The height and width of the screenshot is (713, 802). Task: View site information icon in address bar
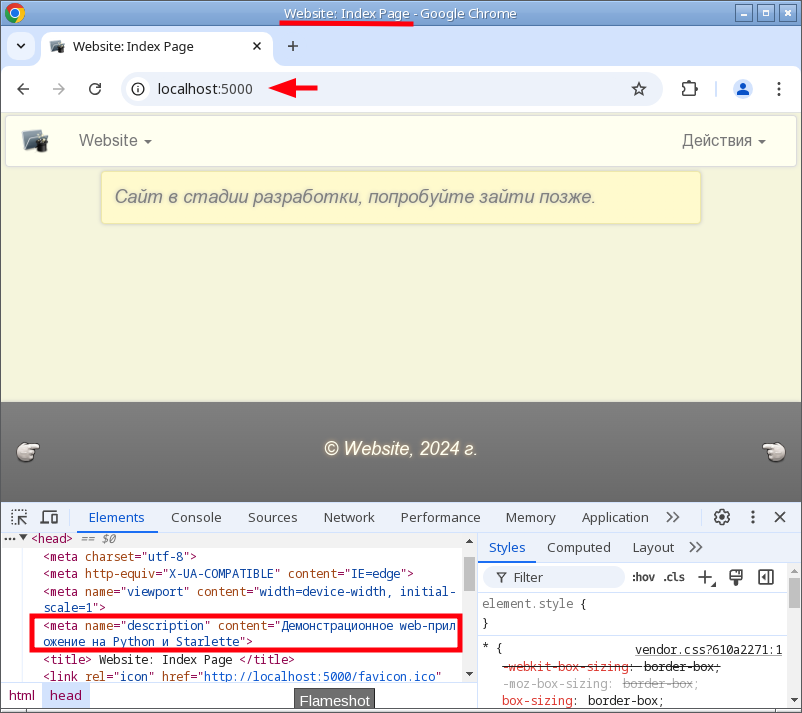[x=138, y=90]
